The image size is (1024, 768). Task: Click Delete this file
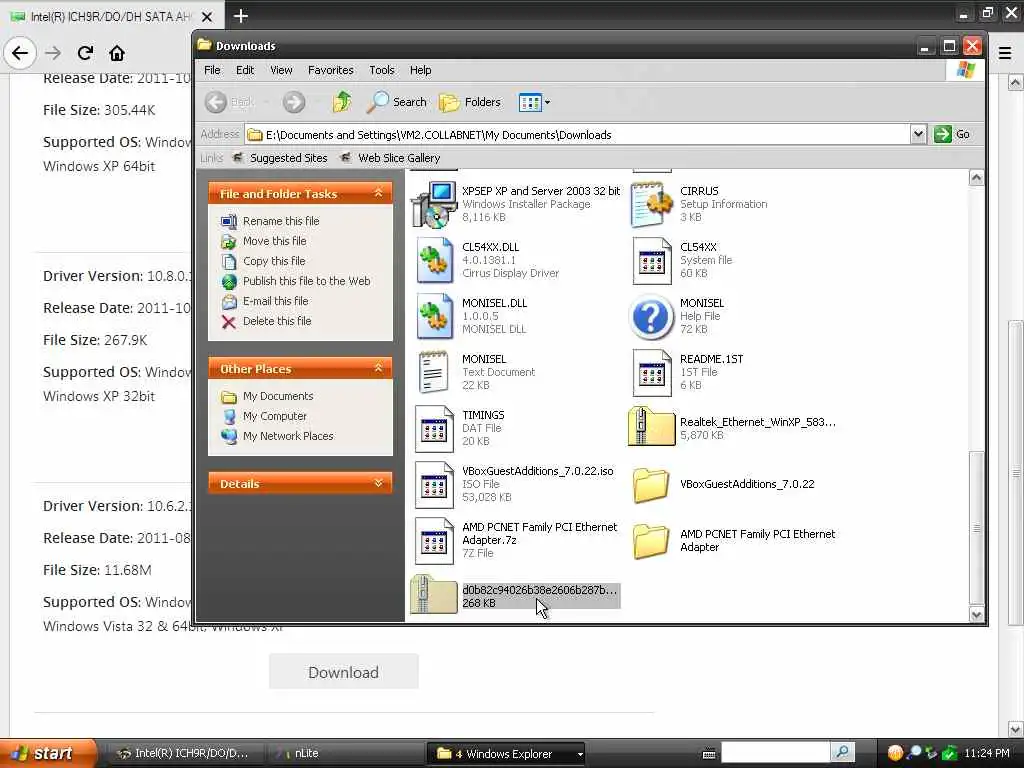[x=277, y=321]
